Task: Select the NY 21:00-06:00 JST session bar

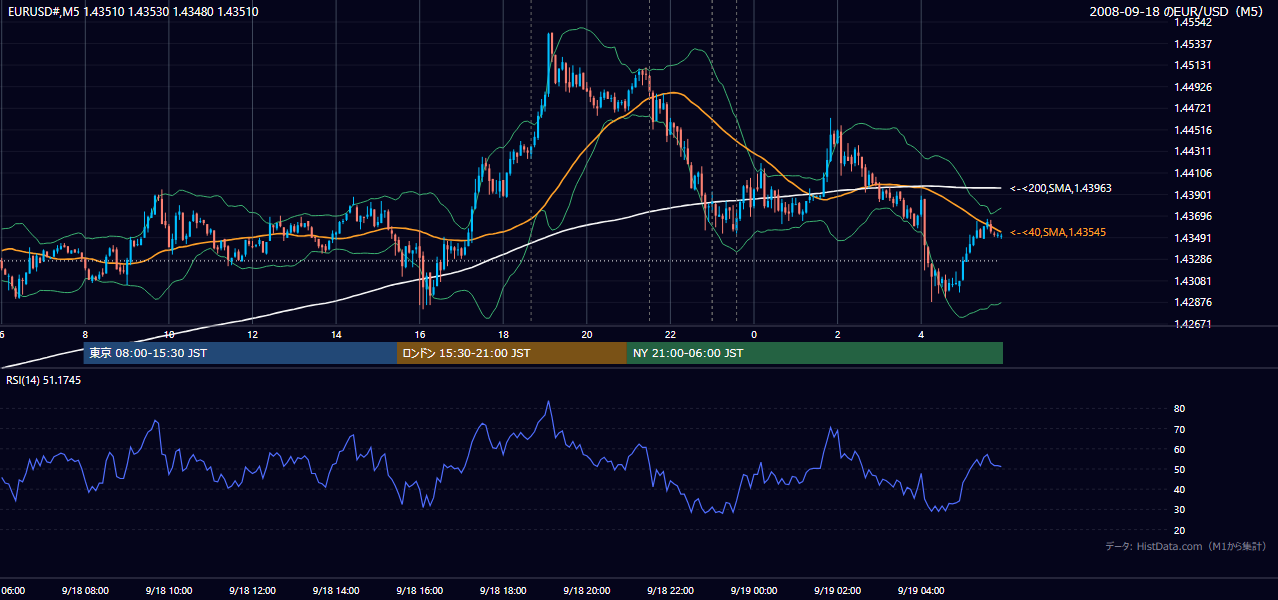Action: click(x=815, y=353)
